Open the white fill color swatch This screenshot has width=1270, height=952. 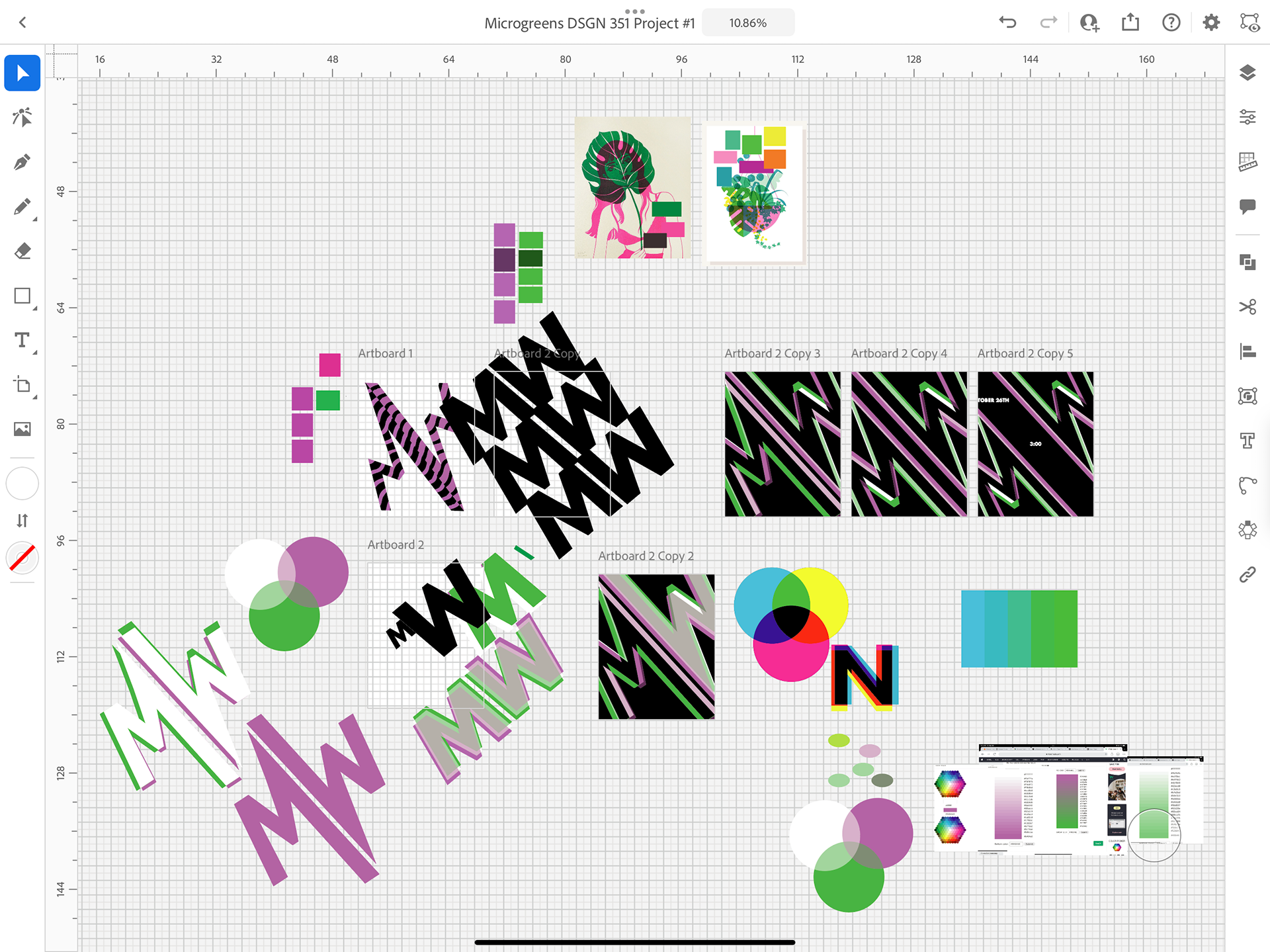22,484
